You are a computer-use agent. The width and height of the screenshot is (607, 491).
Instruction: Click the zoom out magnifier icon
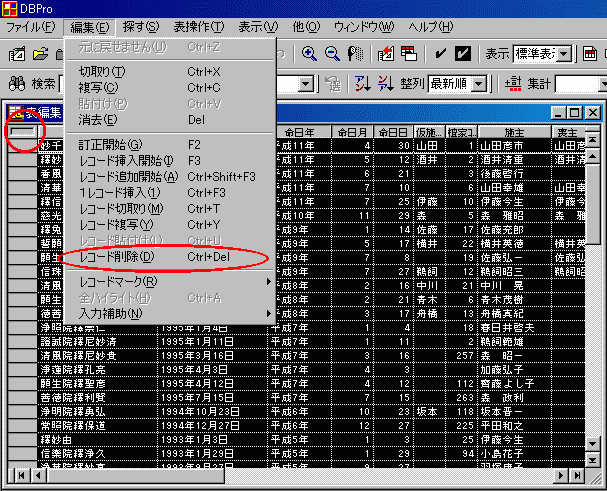(x=332, y=54)
